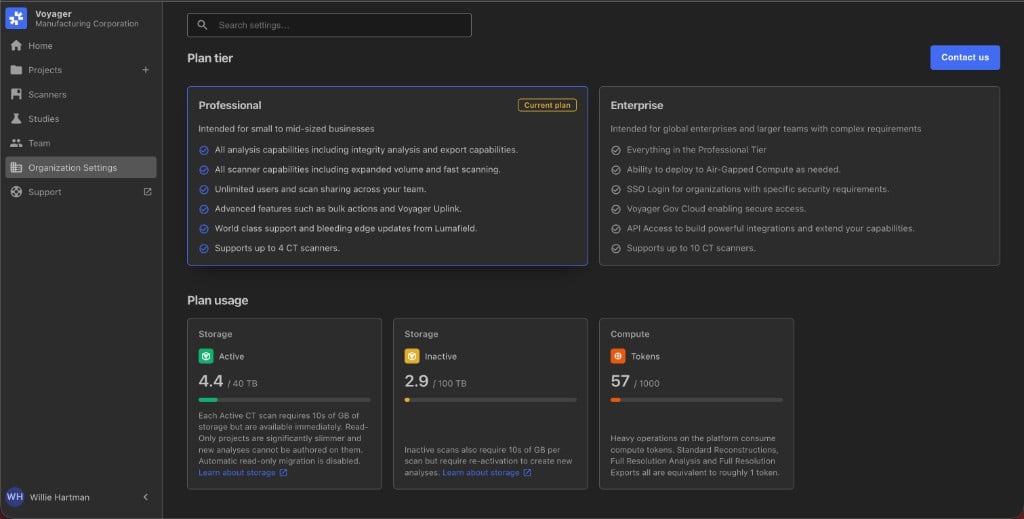Click the green Active storage cube icon
Image resolution: width=1024 pixels, height=519 pixels.
point(206,356)
